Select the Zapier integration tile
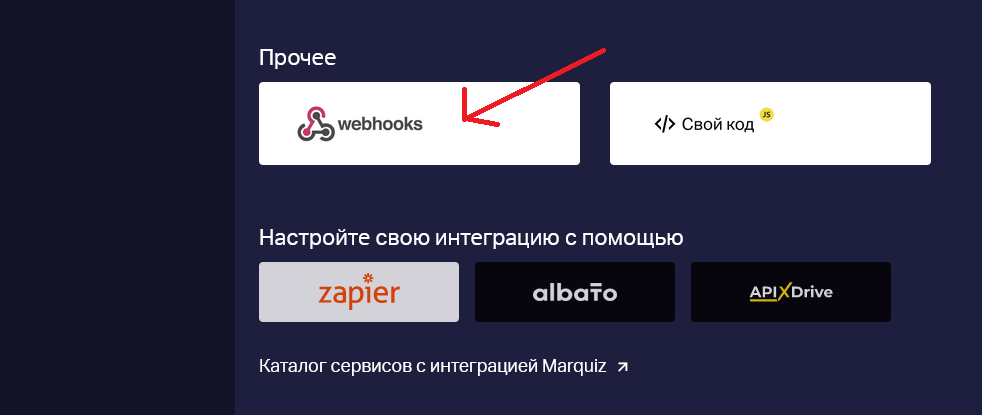The height and width of the screenshot is (415, 982). (359, 292)
